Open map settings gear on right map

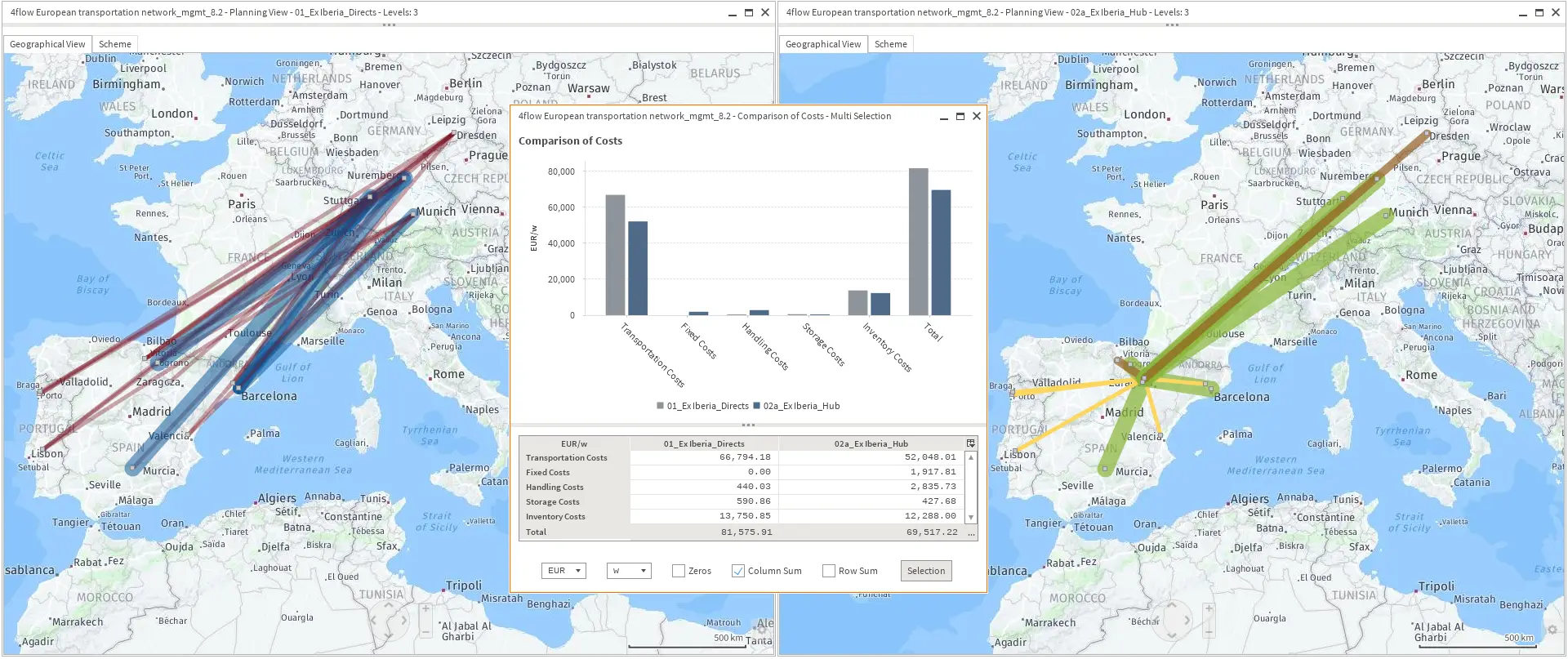pyautogui.click(x=1552, y=630)
